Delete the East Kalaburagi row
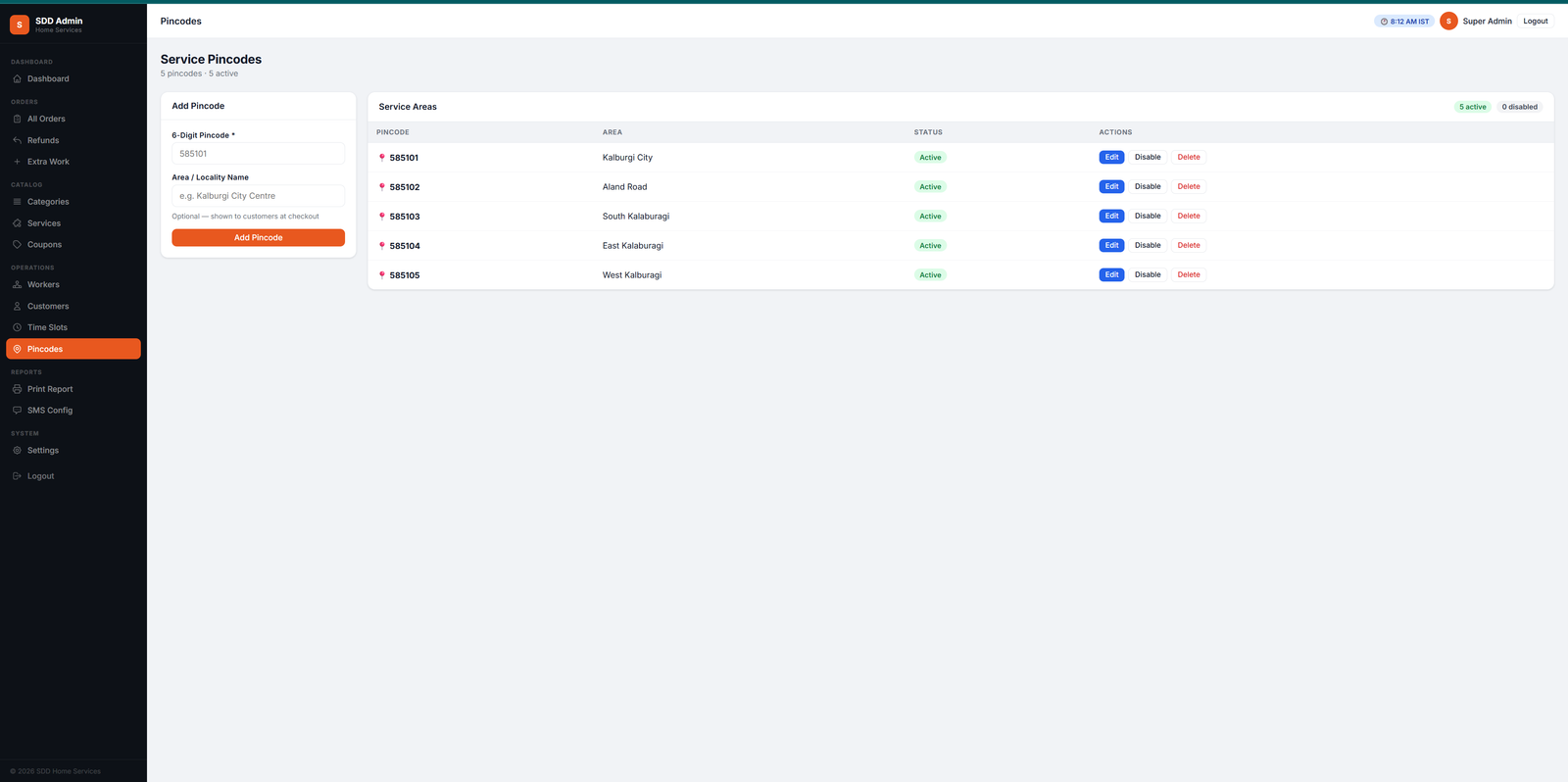 1189,245
